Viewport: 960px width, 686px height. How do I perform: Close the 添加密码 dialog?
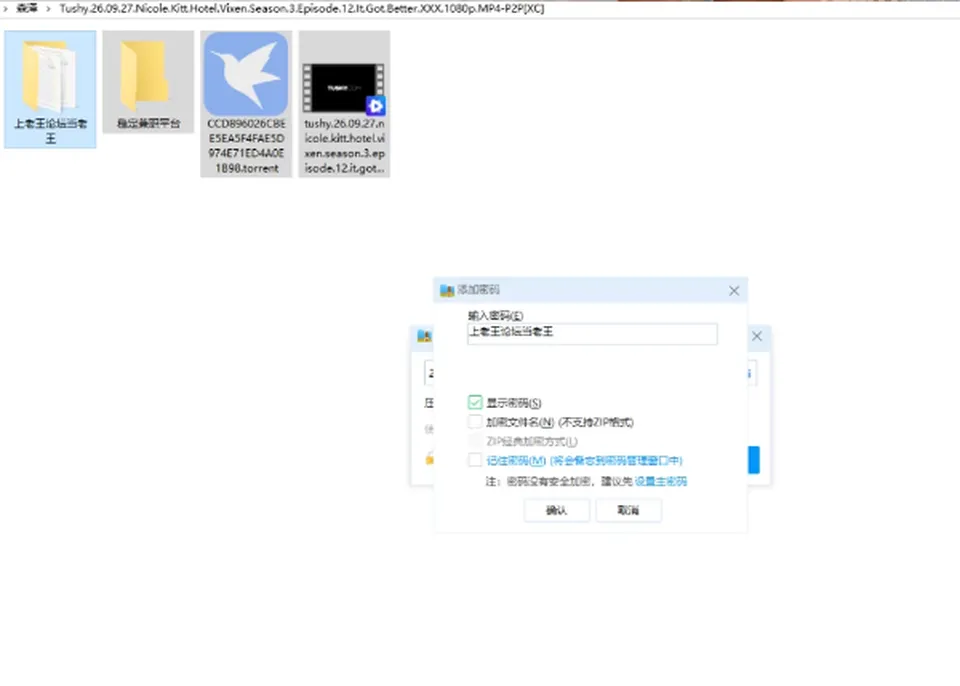734,291
